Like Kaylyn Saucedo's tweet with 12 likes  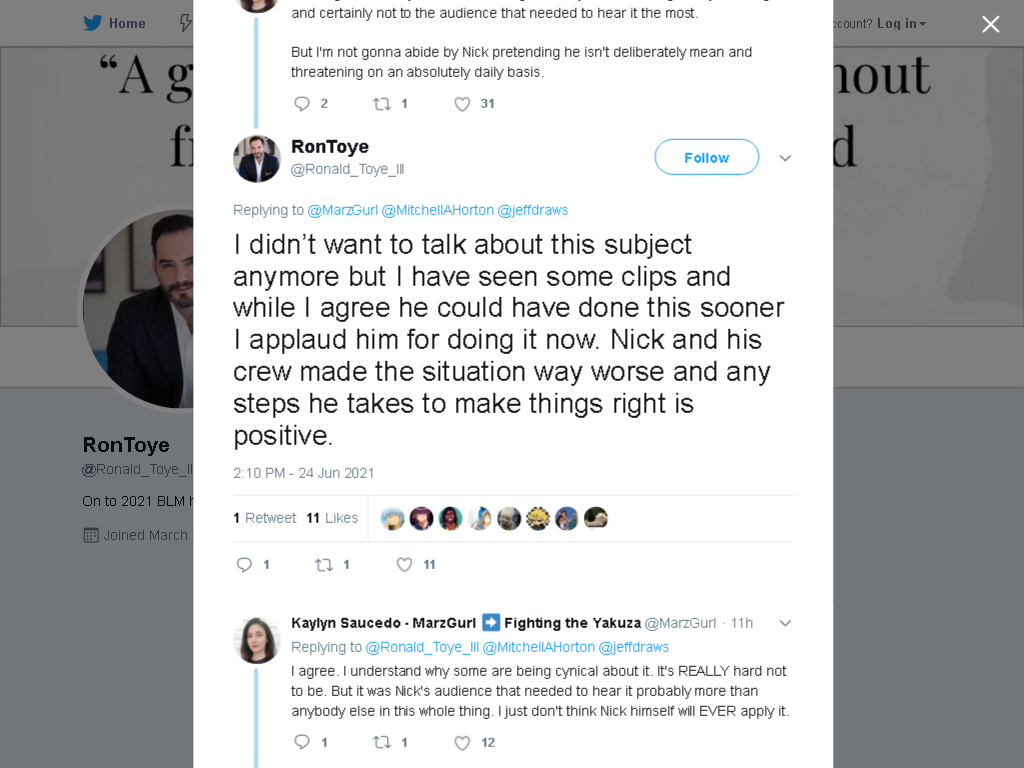462,743
